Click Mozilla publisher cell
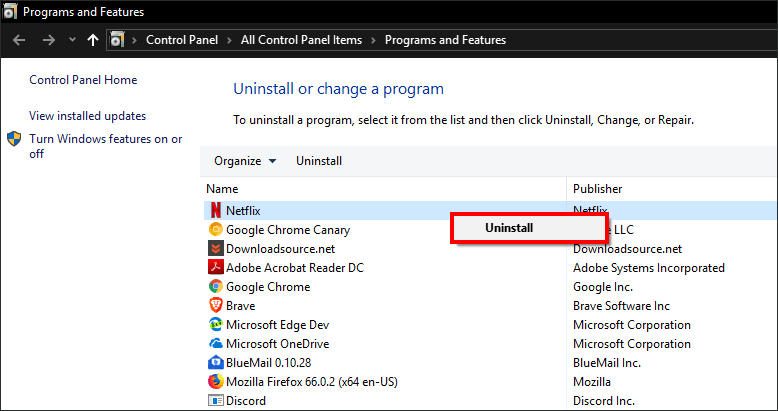The image size is (778, 411). [591, 382]
